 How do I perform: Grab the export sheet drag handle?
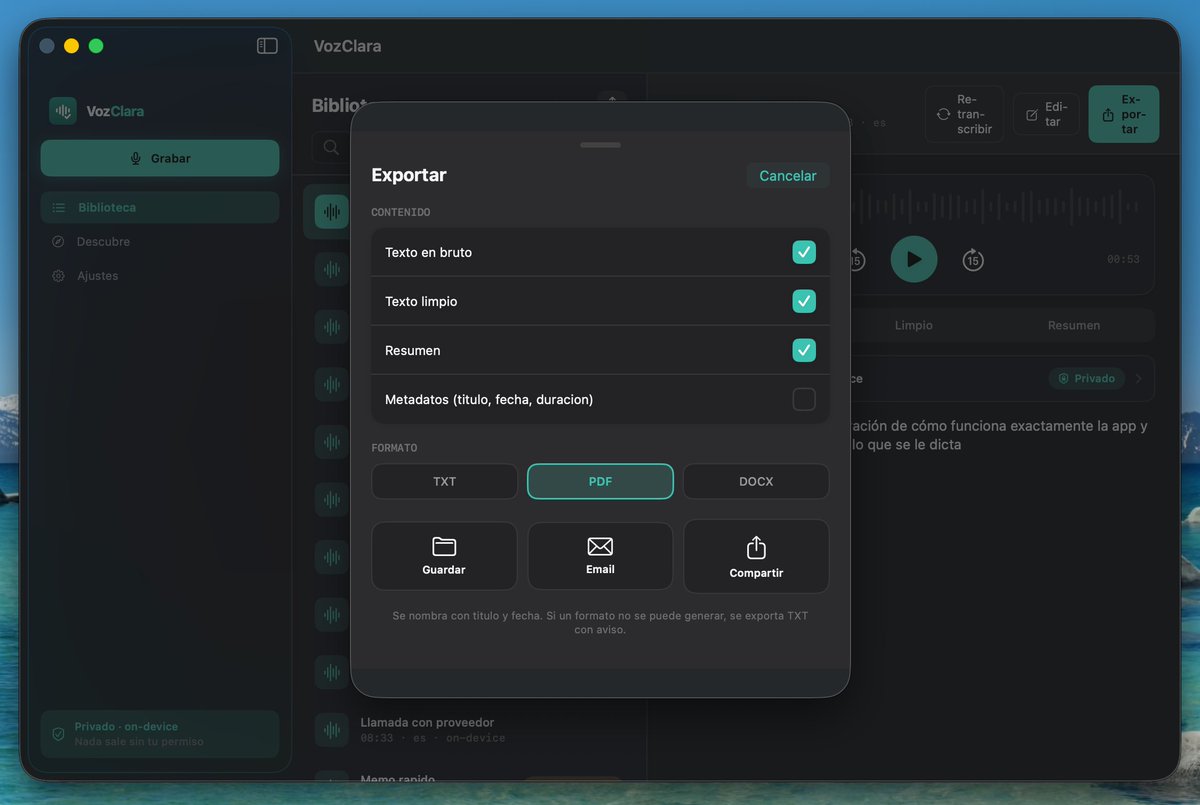click(600, 145)
